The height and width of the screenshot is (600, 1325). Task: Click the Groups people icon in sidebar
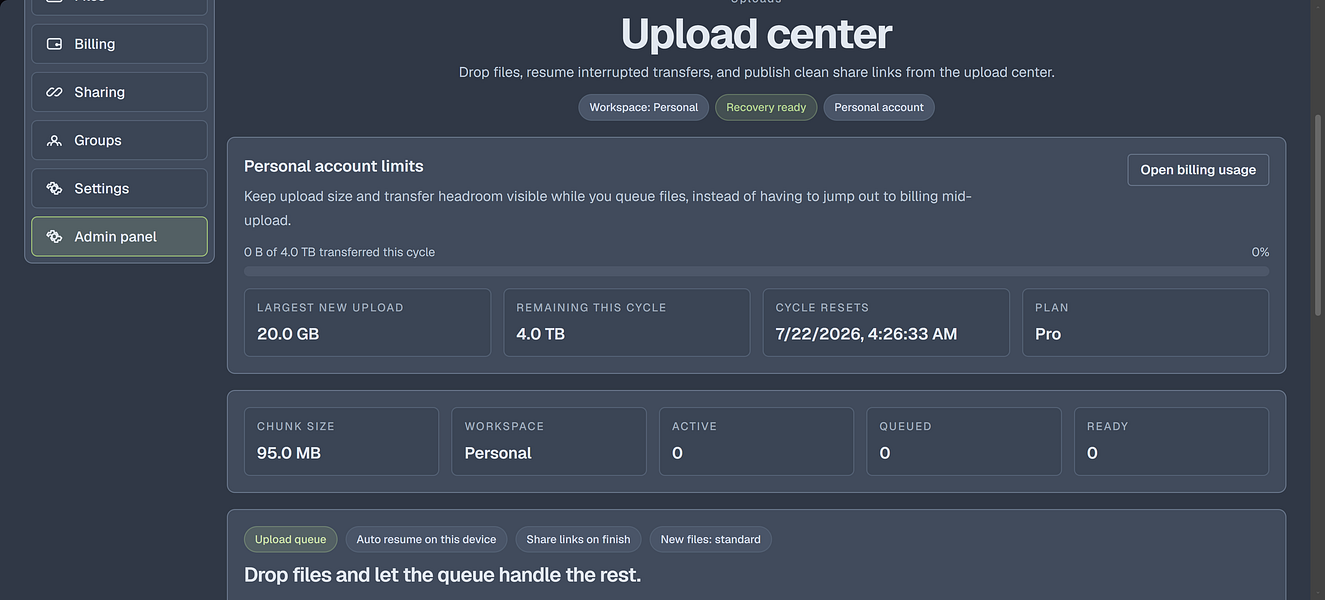tap(55, 140)
